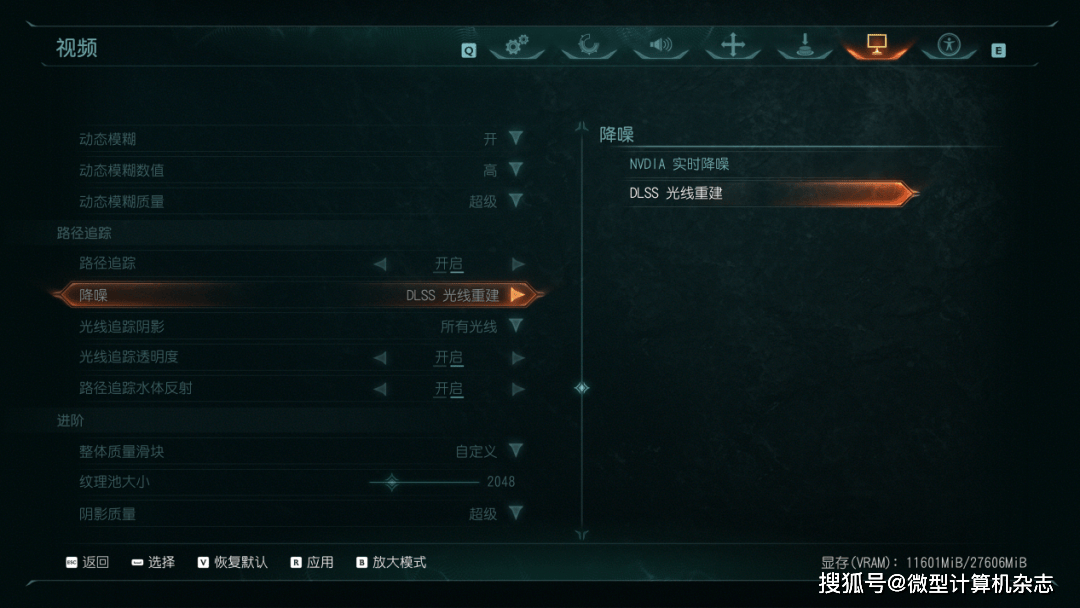
Task: Open the circular-arrow gameplay tab icon
Action: (x=588, y=45)
